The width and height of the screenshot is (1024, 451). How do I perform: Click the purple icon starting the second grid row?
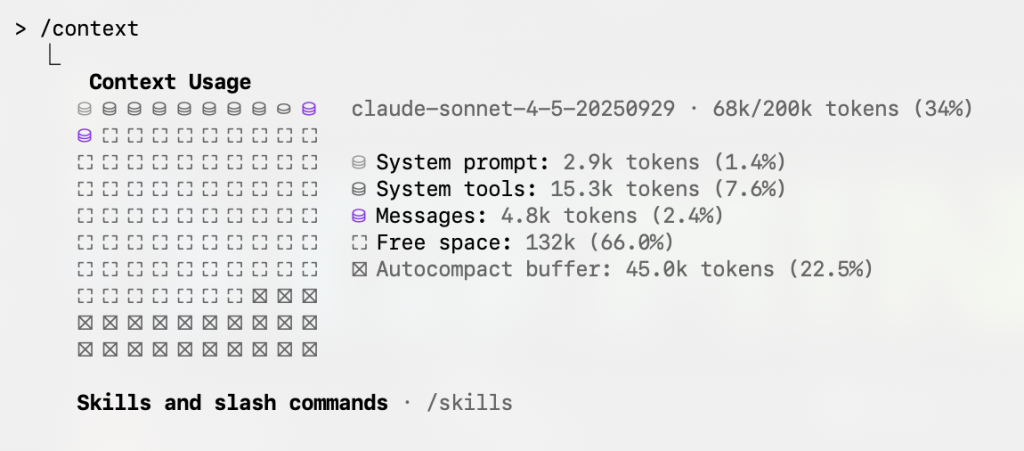(85, 135)
